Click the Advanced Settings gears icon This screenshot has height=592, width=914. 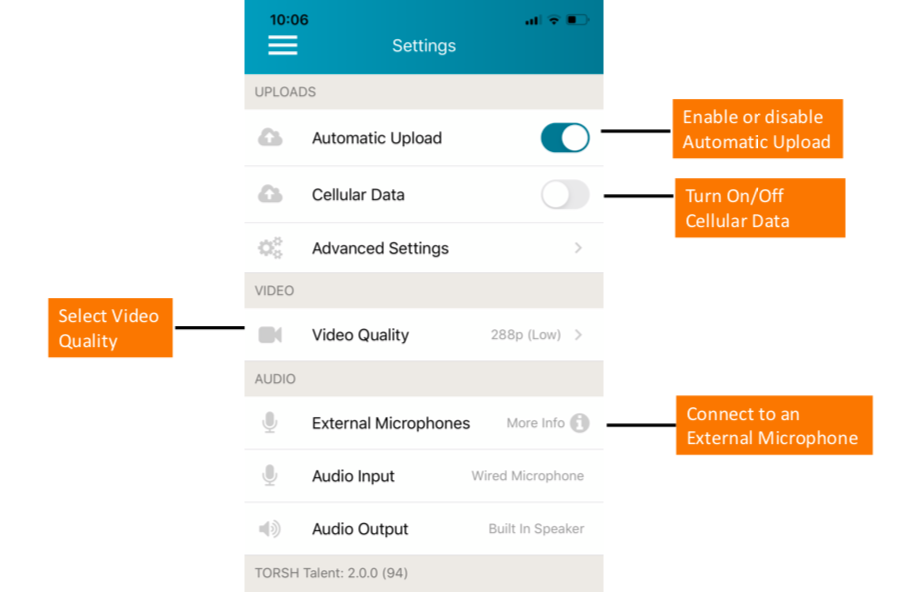pos(270,248)
